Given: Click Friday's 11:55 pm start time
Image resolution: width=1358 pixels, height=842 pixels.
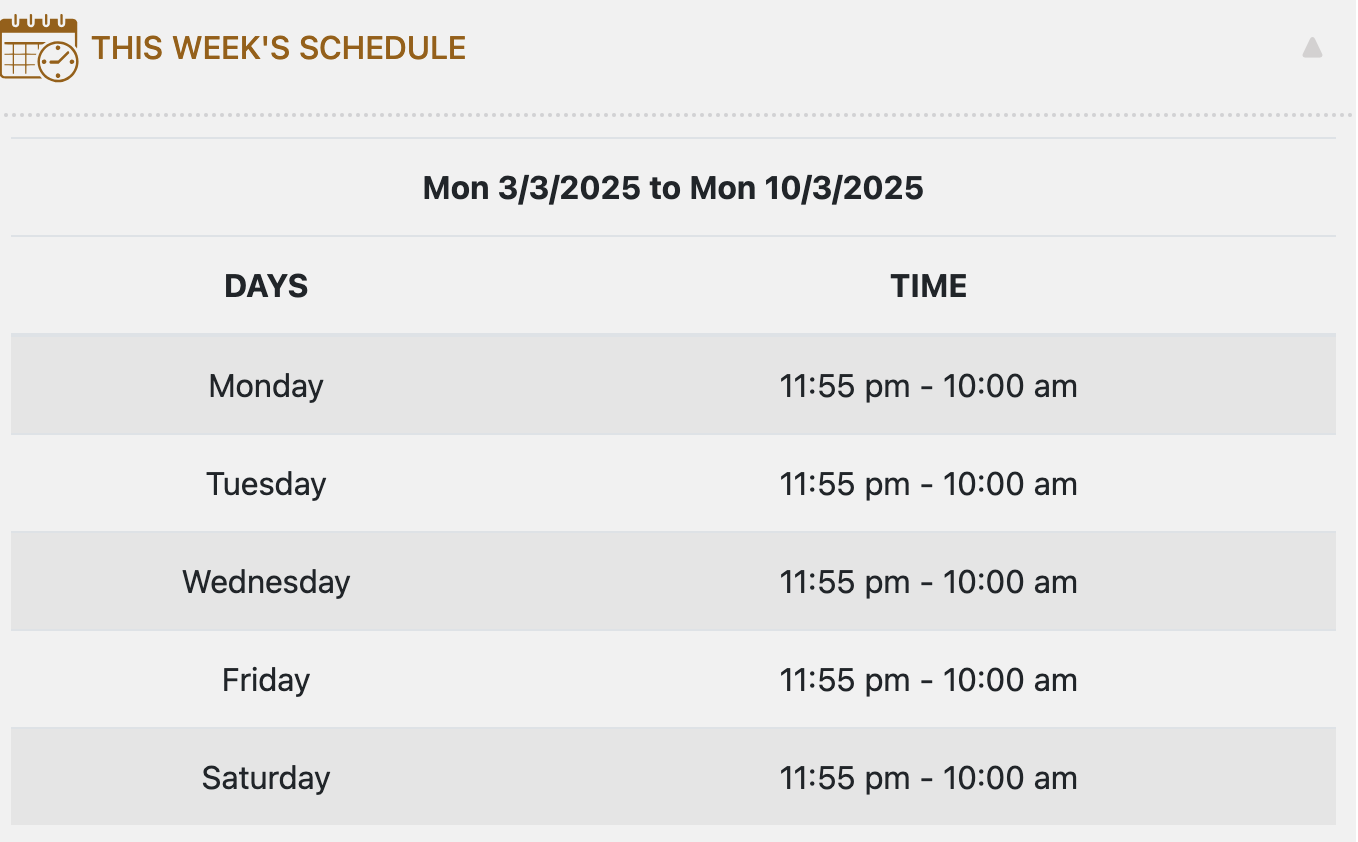Looking at the screenshot, I should [844, 680].
